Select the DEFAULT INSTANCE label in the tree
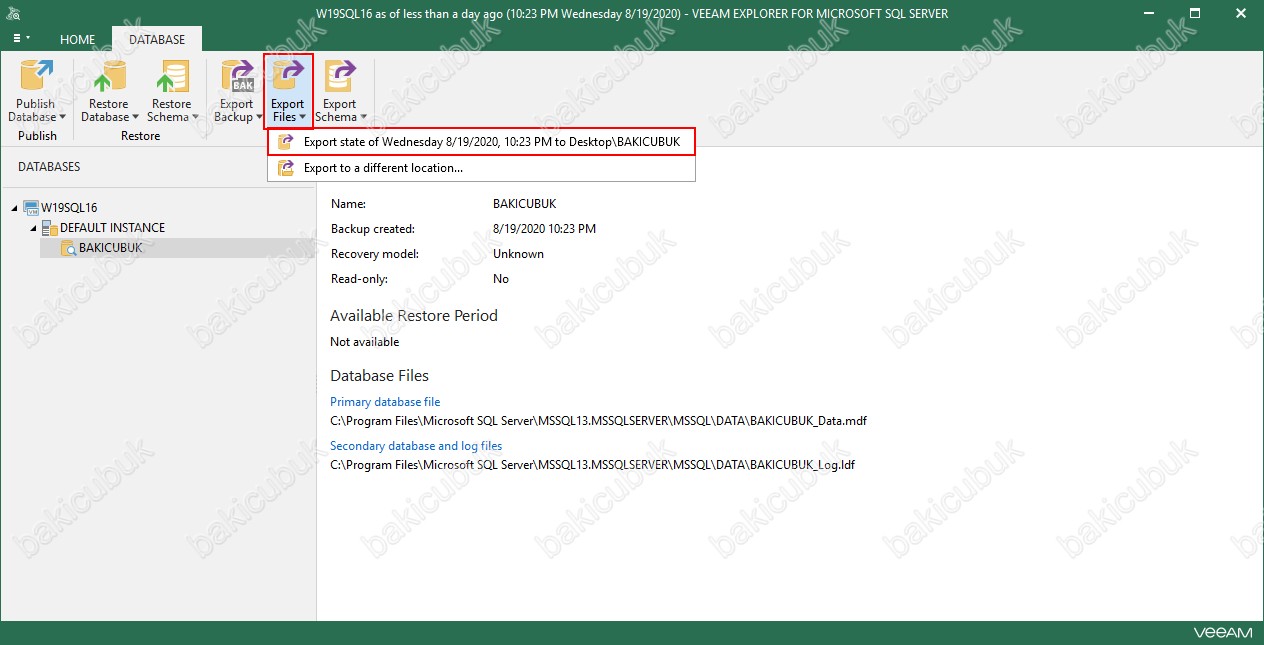This screenshot has width=1264, height=645. tap(112, 228)
